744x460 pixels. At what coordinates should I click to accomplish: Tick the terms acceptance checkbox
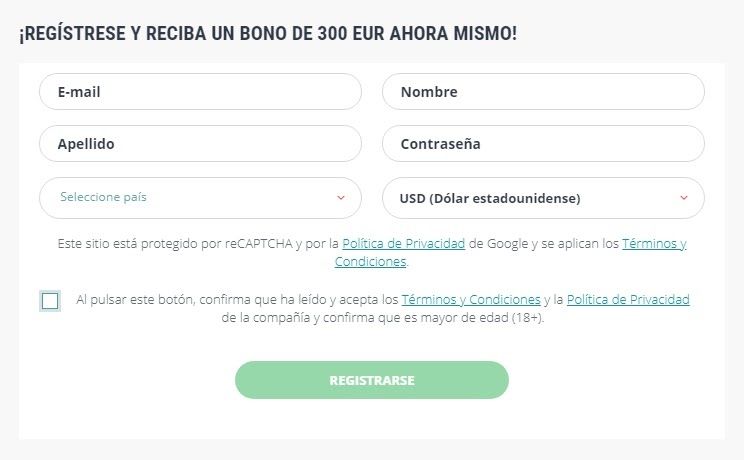50,300
